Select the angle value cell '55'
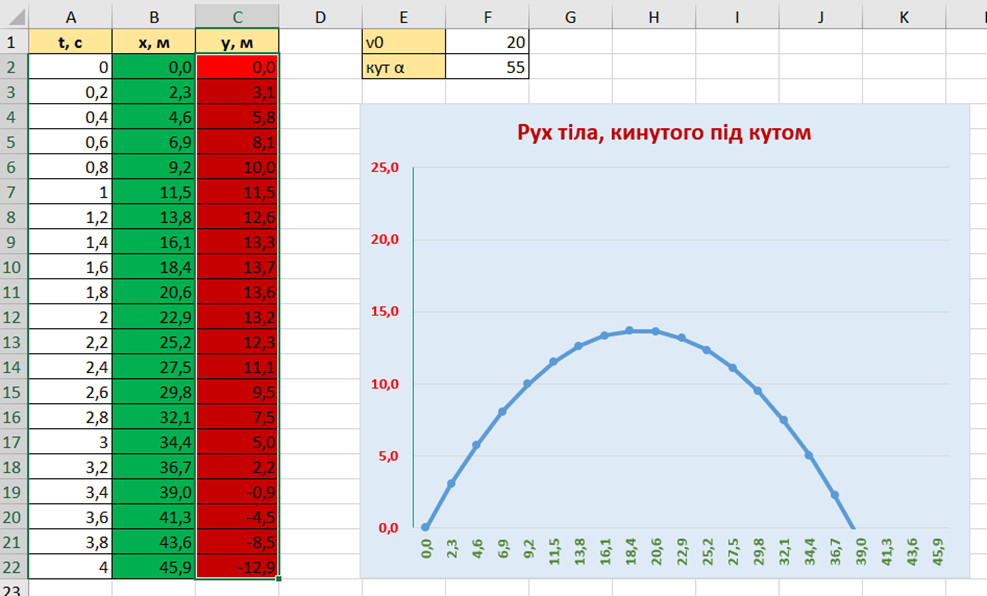The width and height of the screenshot is (987, 596). (x=487, y=67)
